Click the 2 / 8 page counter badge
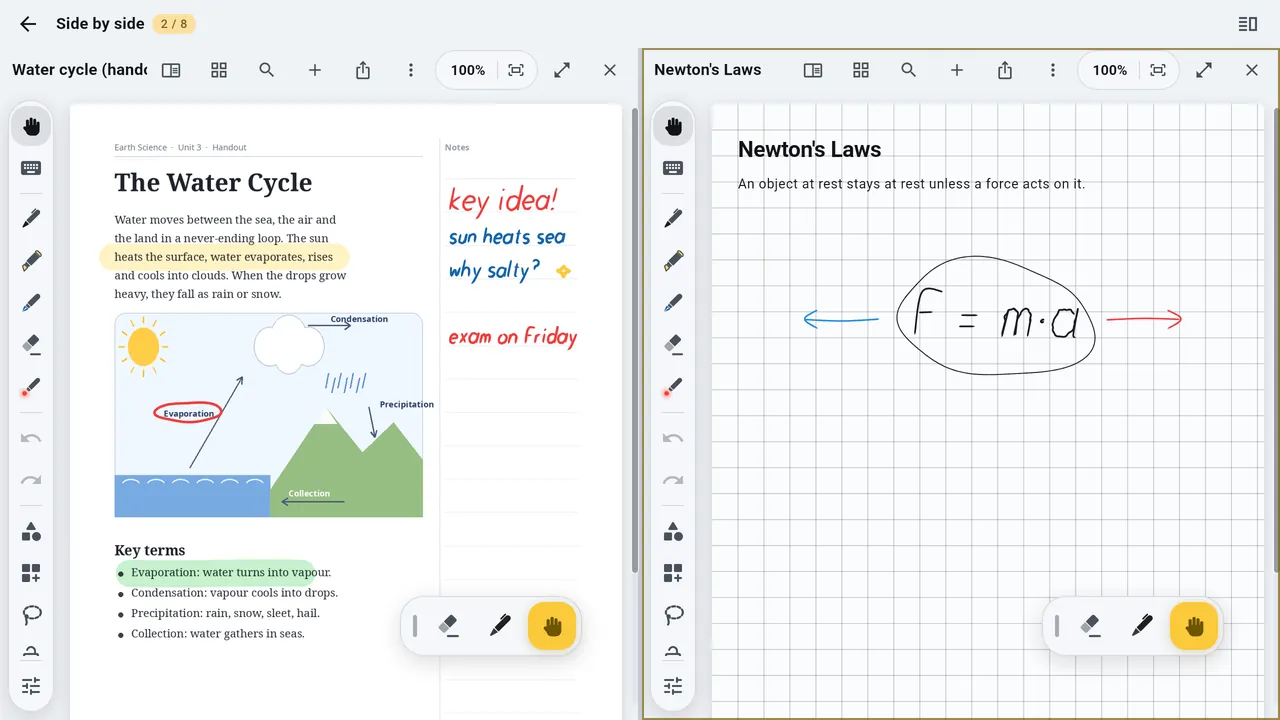This screenshot has height=720, width=1280. point(174,24)
